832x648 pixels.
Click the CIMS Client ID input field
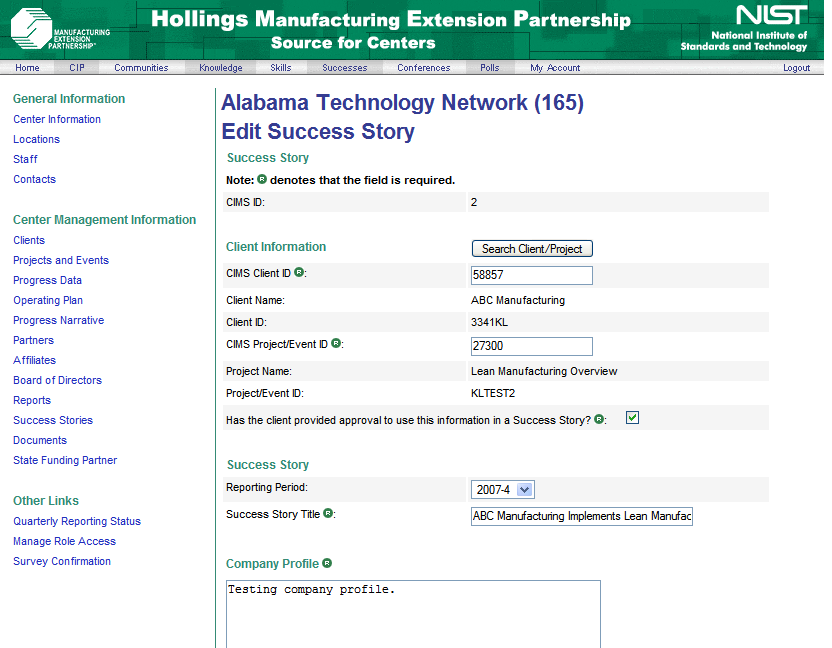[531, 275]
